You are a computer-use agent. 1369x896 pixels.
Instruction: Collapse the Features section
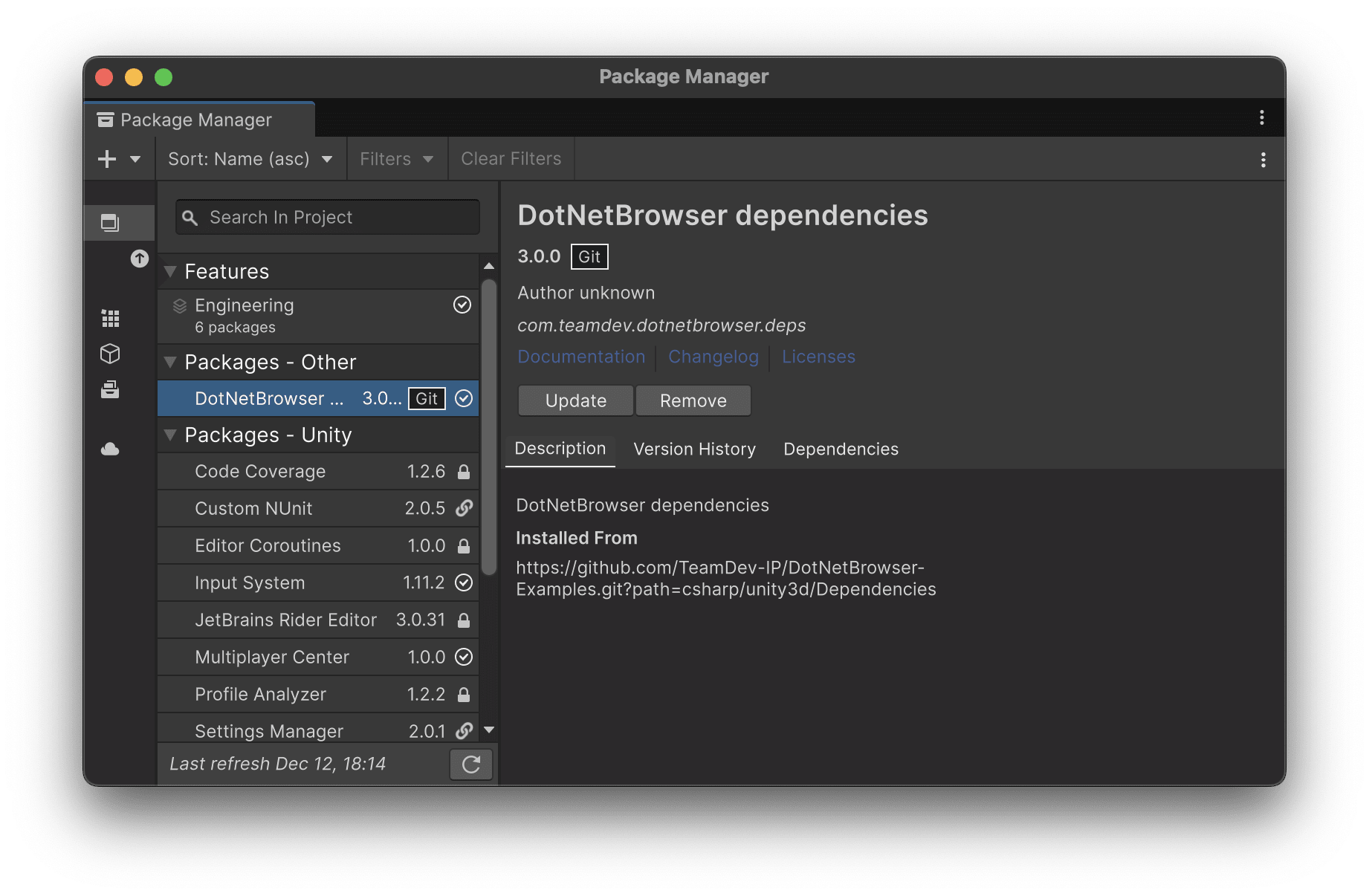[x=170, y=271]
